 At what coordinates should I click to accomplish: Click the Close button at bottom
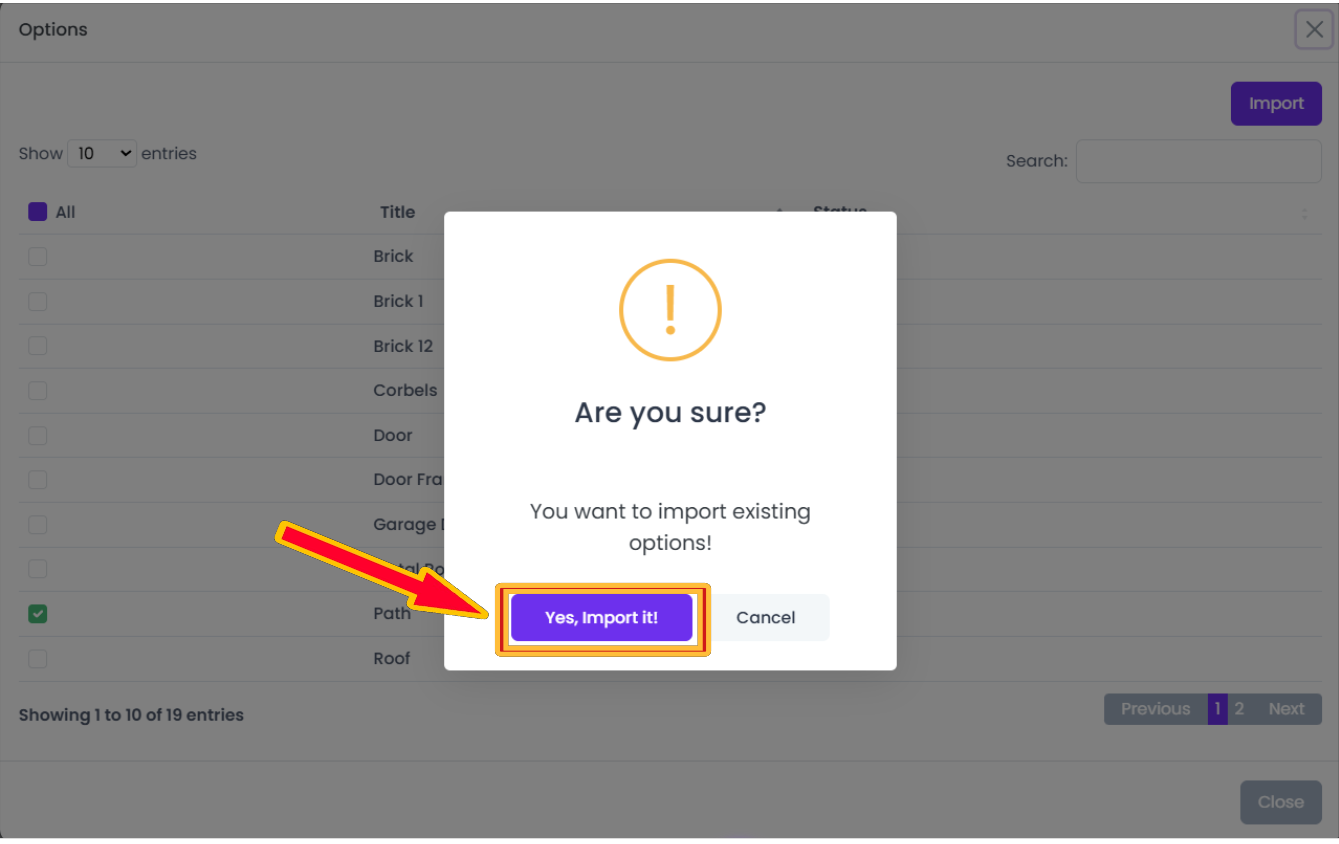1281,802
